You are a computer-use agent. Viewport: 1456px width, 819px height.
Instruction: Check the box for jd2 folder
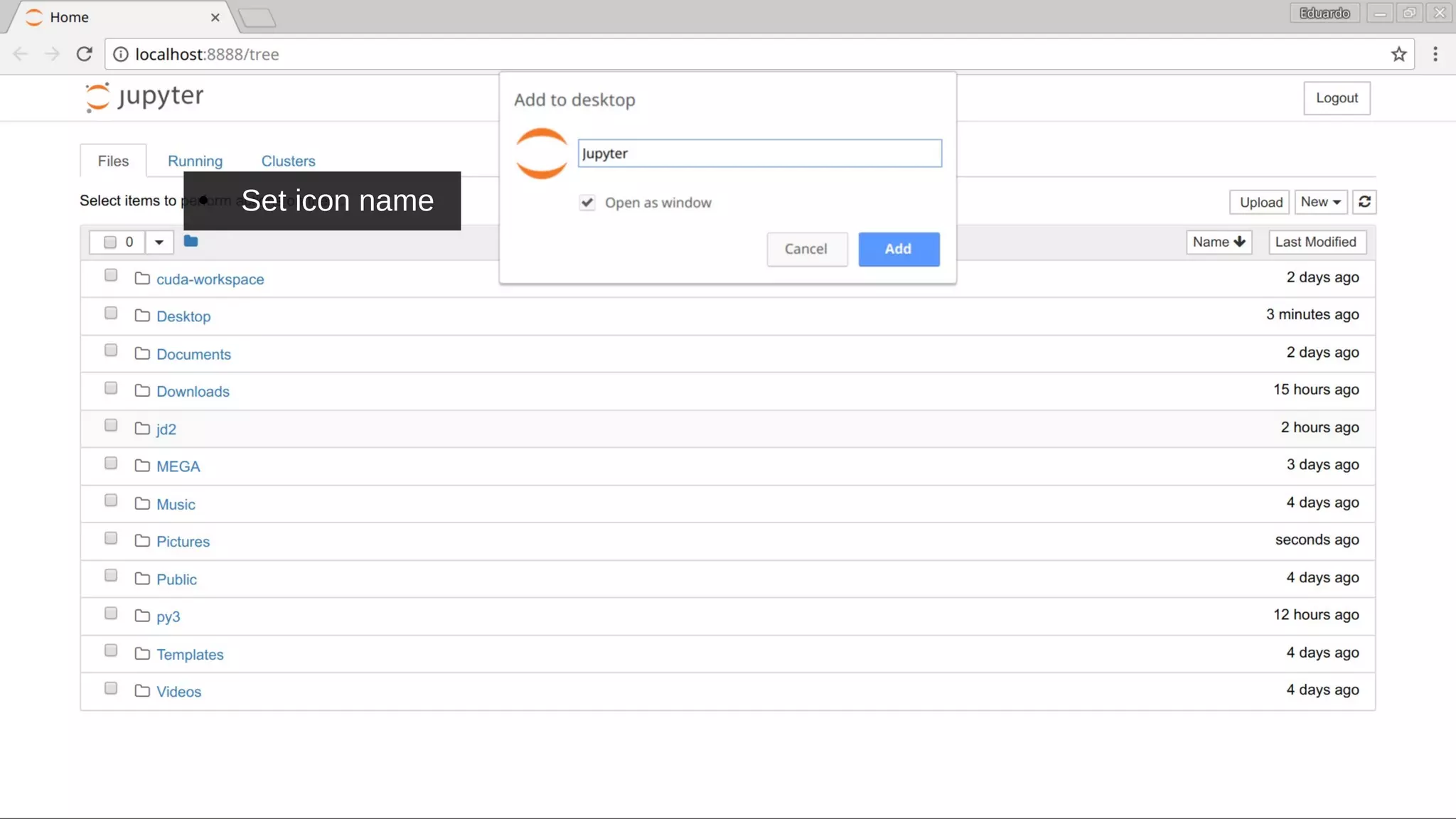(x=111, y=425)
